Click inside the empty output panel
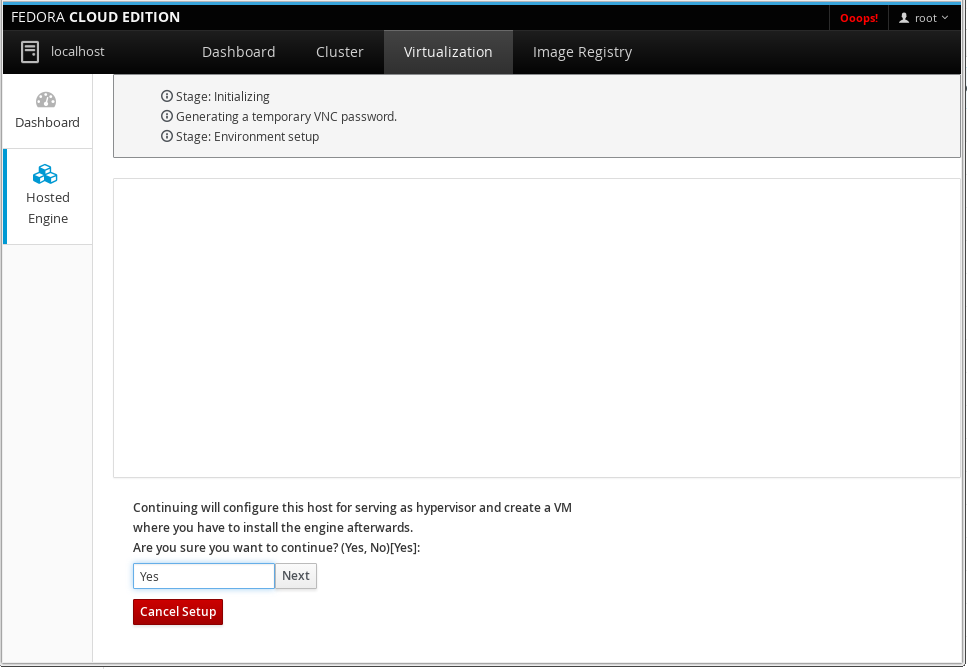The image size is (967, 669). pyautogui.click(x=536, y=328)
